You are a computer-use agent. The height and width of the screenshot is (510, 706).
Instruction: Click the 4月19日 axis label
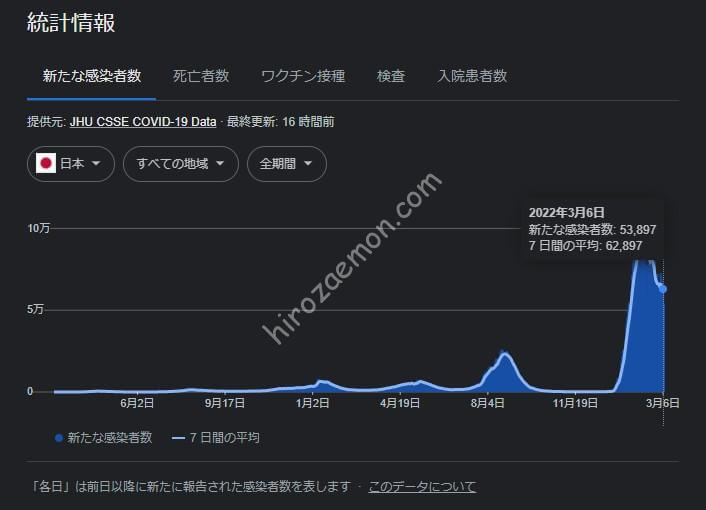tap(400, 403)
